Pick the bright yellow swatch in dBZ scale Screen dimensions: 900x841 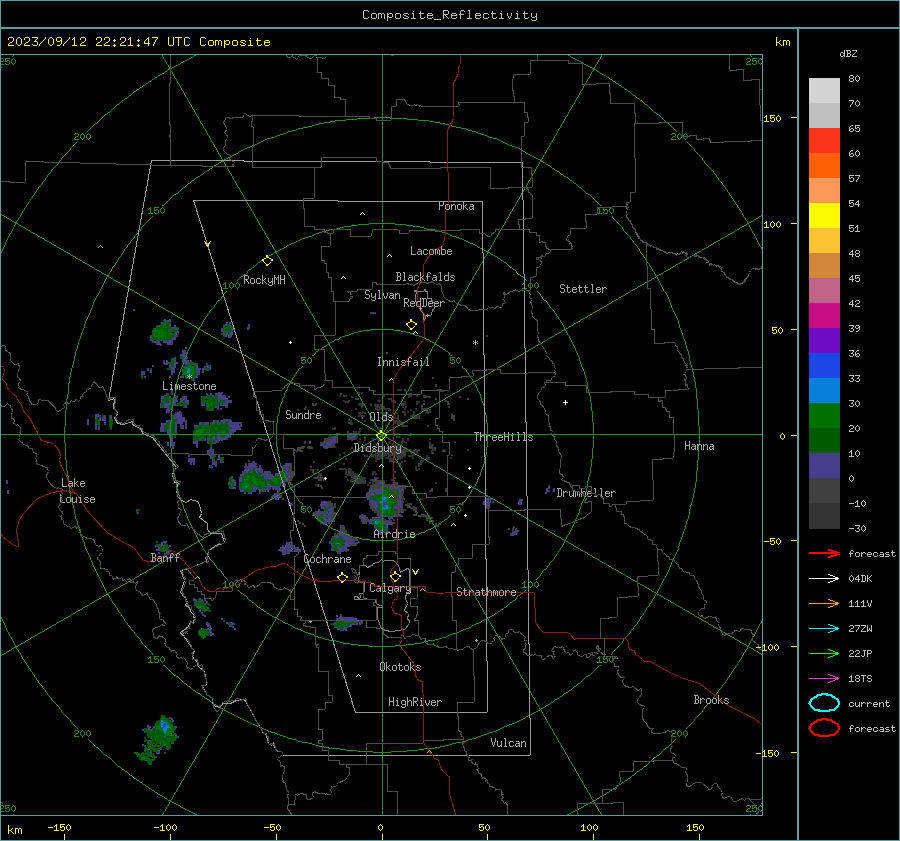824,215
